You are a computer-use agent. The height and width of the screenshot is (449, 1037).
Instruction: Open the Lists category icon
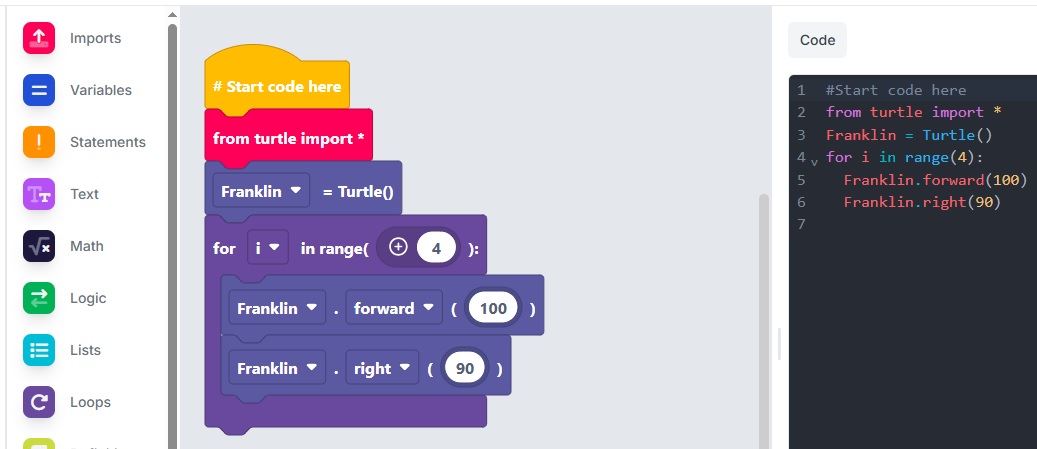[x=39, y=350]
